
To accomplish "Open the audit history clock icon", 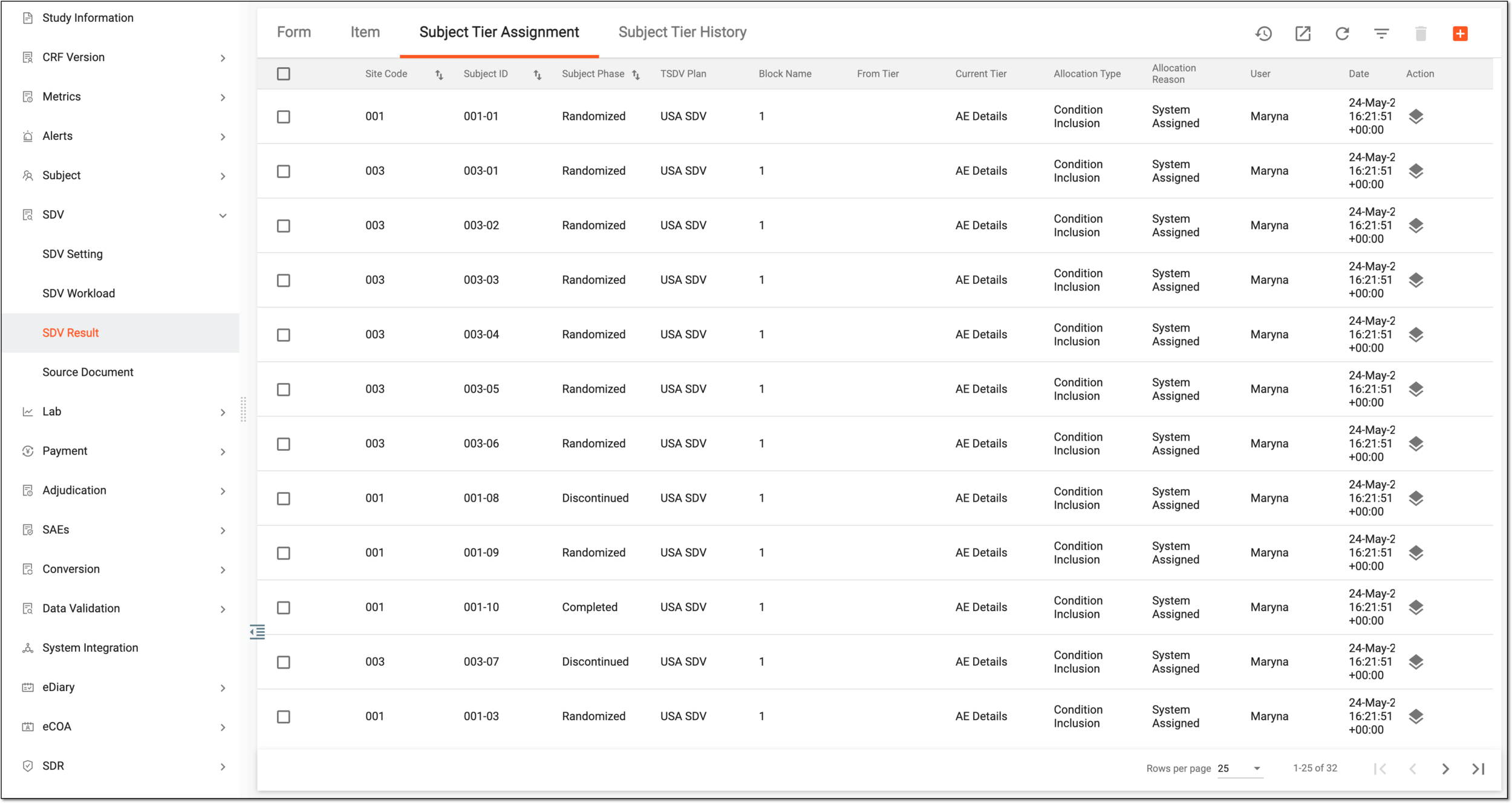I will click(x=1263, y=33).
